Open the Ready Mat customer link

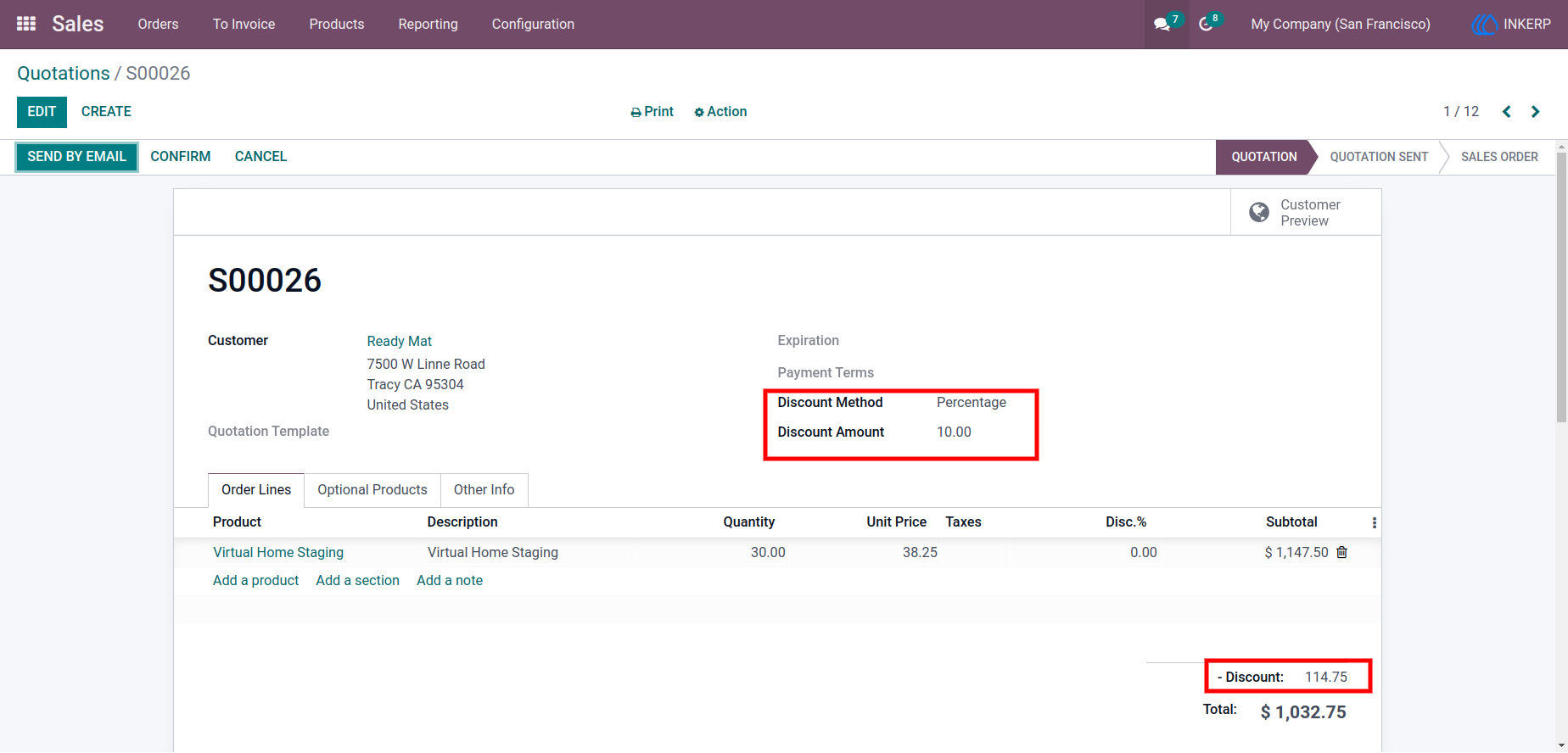tap(400, 341)
